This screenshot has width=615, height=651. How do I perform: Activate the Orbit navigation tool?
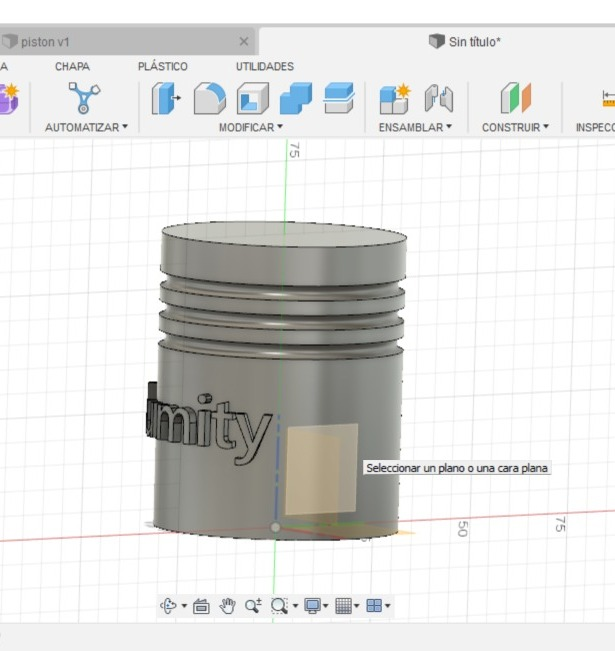click(168, 606)
